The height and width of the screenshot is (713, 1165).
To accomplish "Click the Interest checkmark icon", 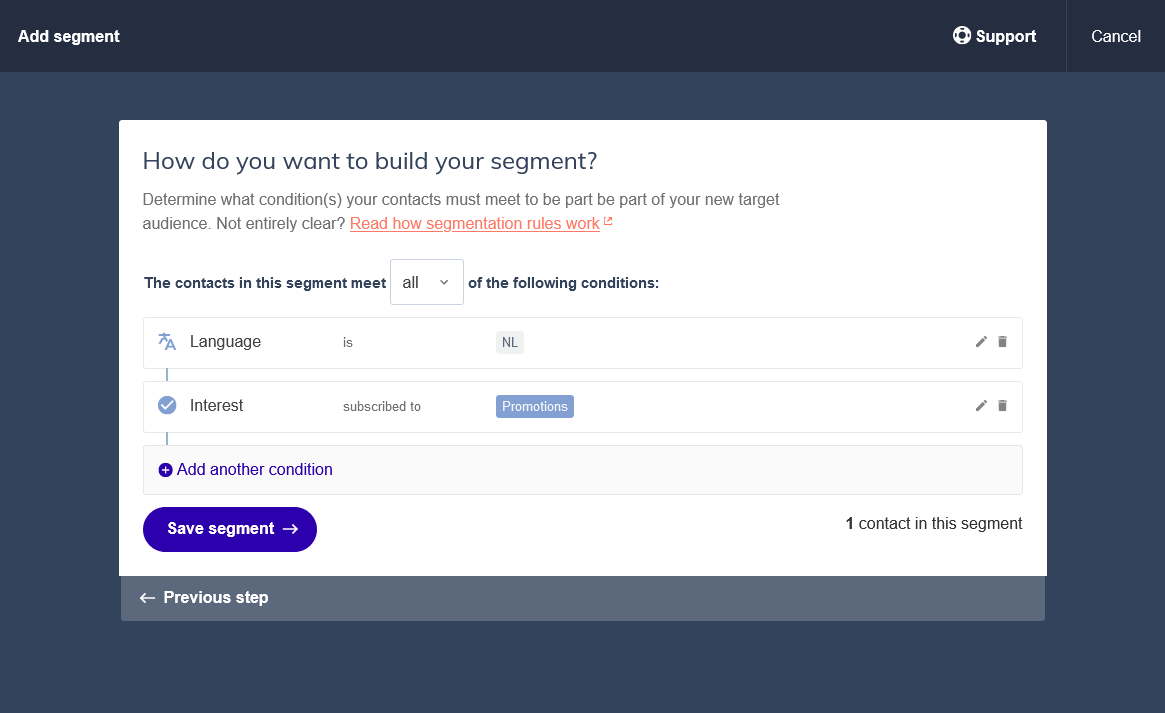I will (x=167, y=406).
